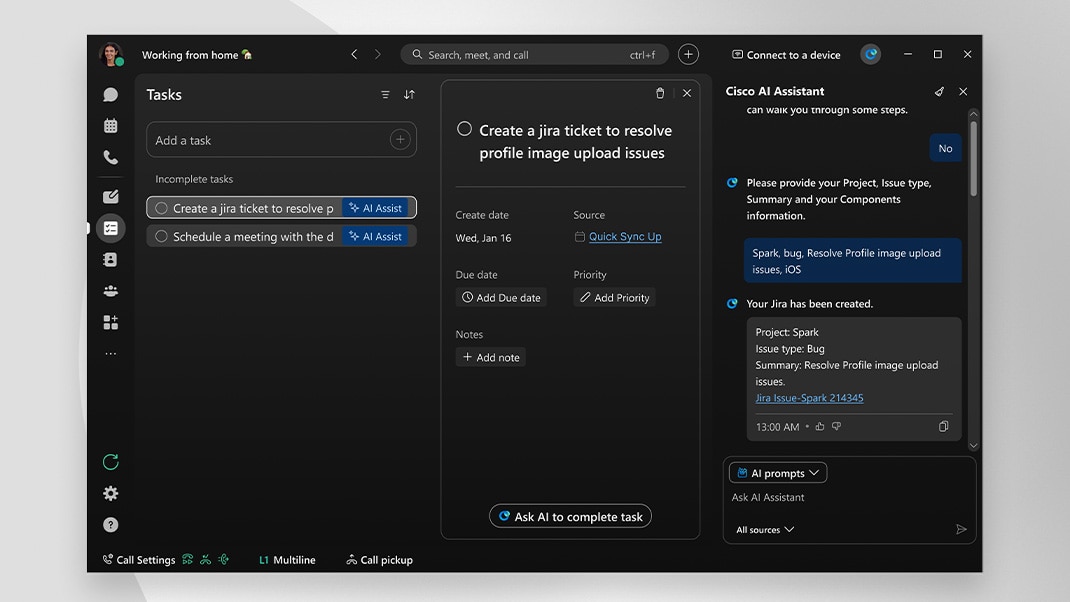
Task: Copy the Jira response with copy icon
Action: (943, 427)
